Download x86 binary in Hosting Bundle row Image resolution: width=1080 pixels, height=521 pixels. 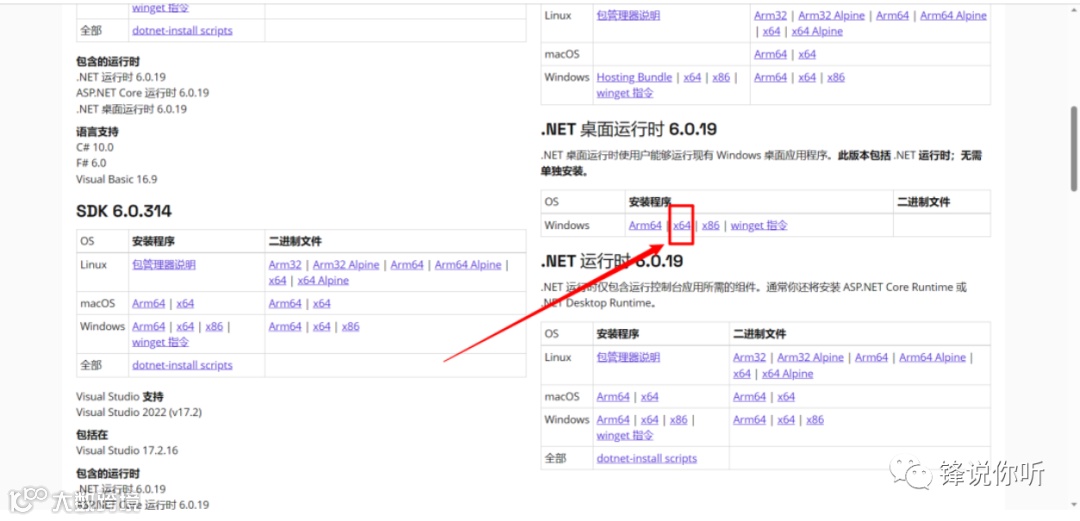(x=835, y=77)
